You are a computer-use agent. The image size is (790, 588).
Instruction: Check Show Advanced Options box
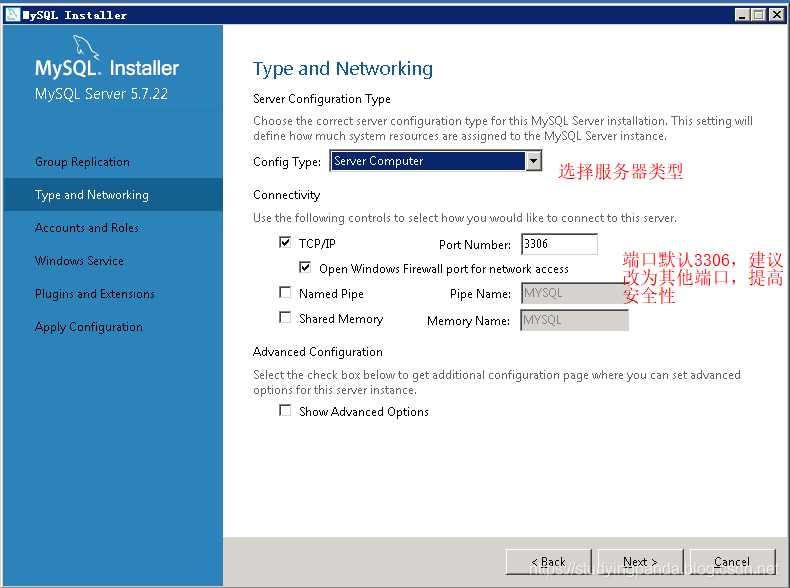286,410
